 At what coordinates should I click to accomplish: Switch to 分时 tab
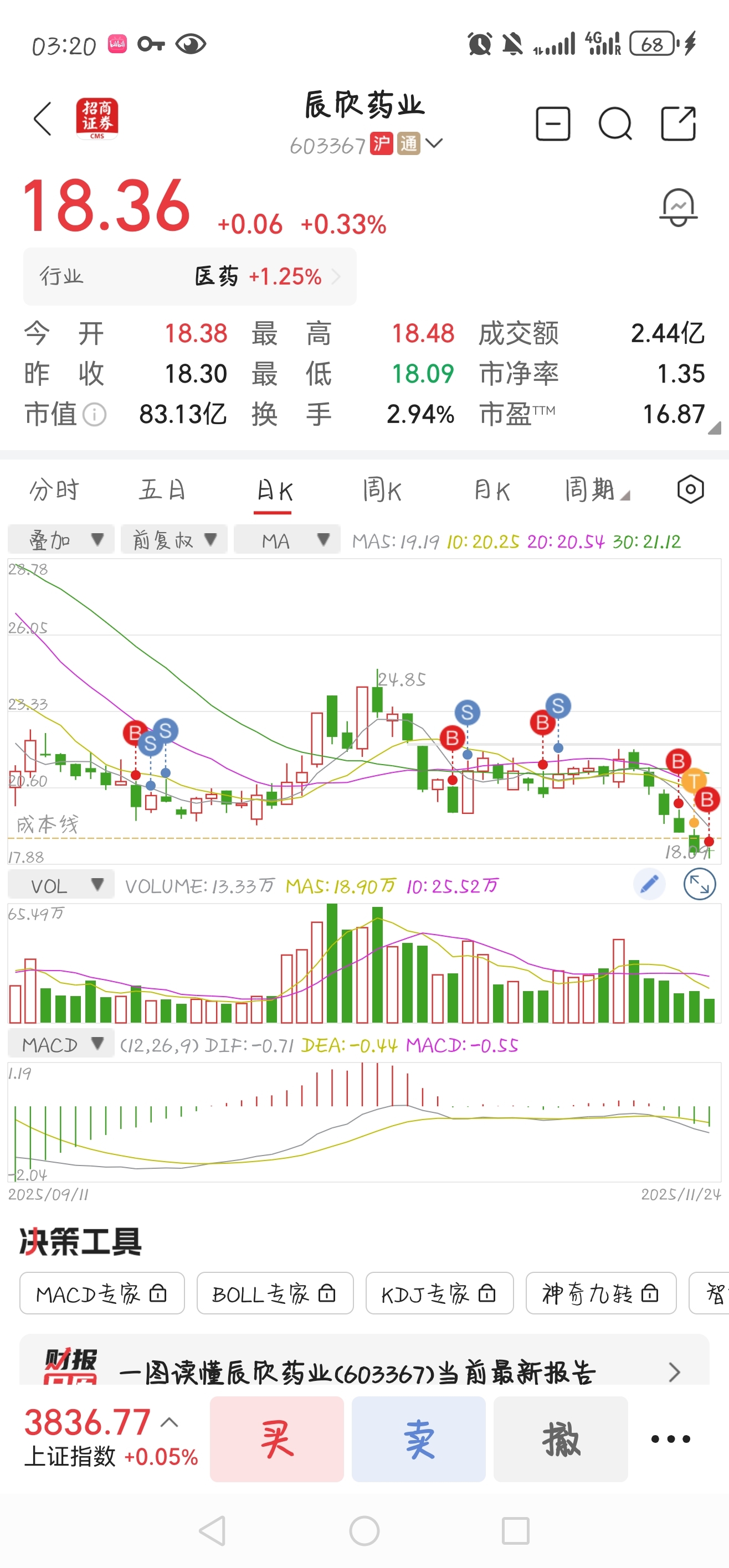(x=54, y=490)
